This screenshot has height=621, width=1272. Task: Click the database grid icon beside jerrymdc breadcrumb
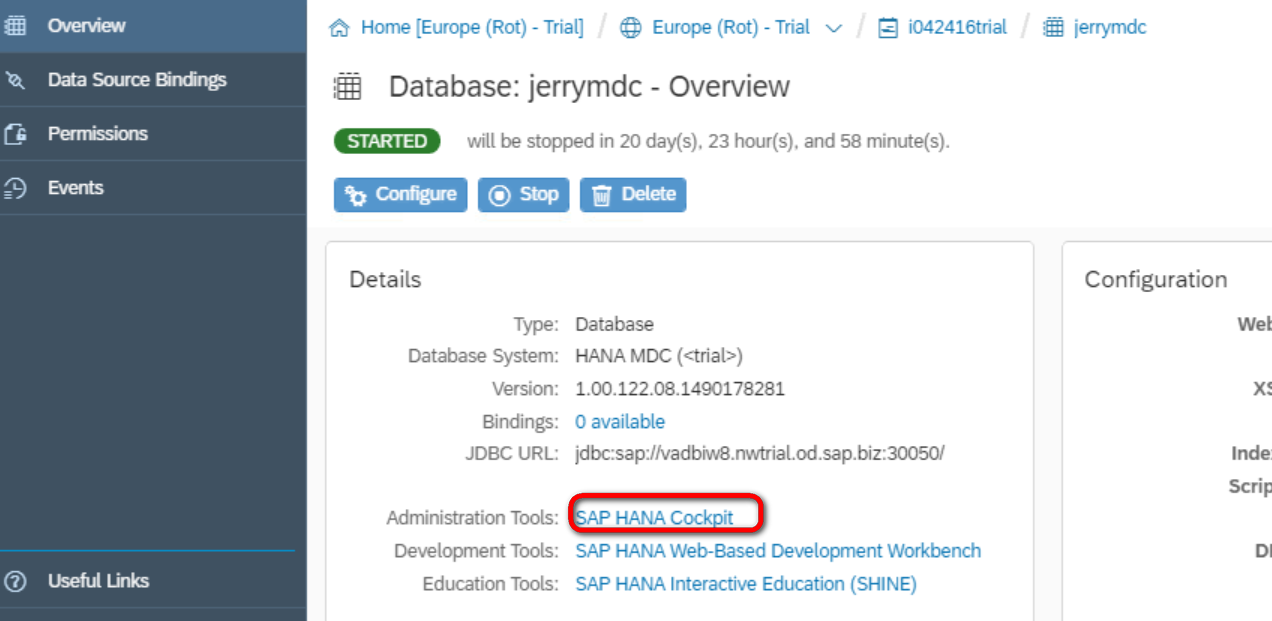[x=1053, y=28]
